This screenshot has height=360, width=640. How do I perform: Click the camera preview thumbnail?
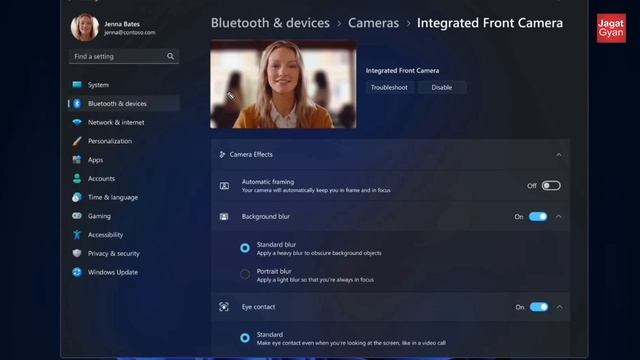tap(283, 84)
